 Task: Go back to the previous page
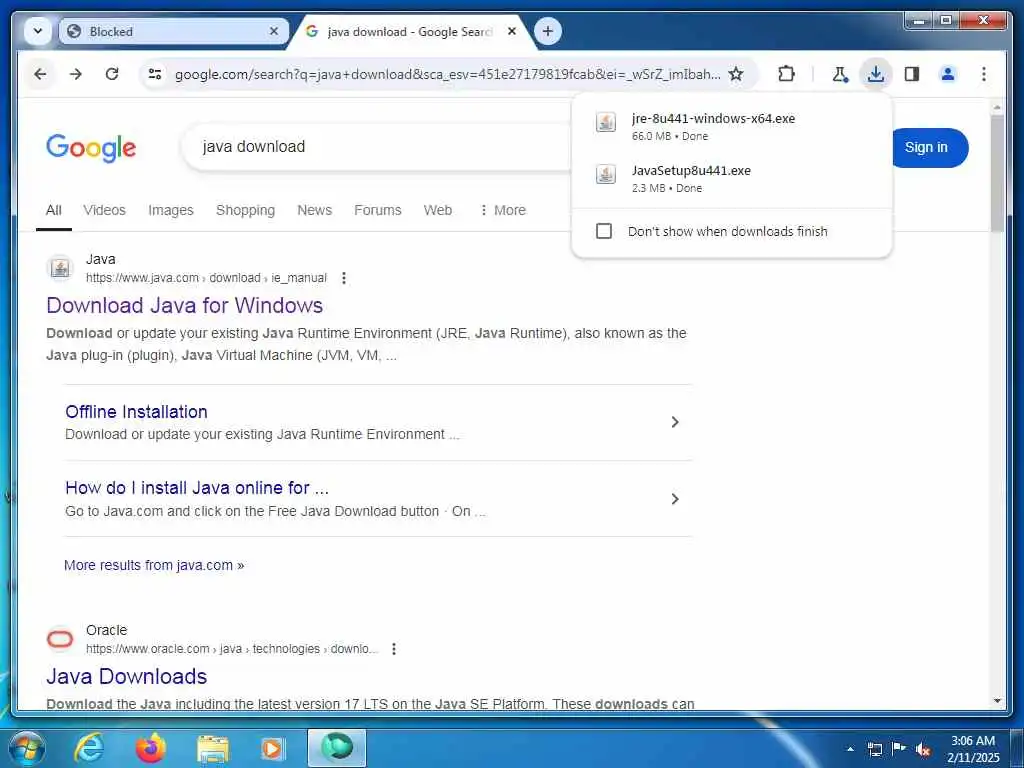(x=40, y=74)
